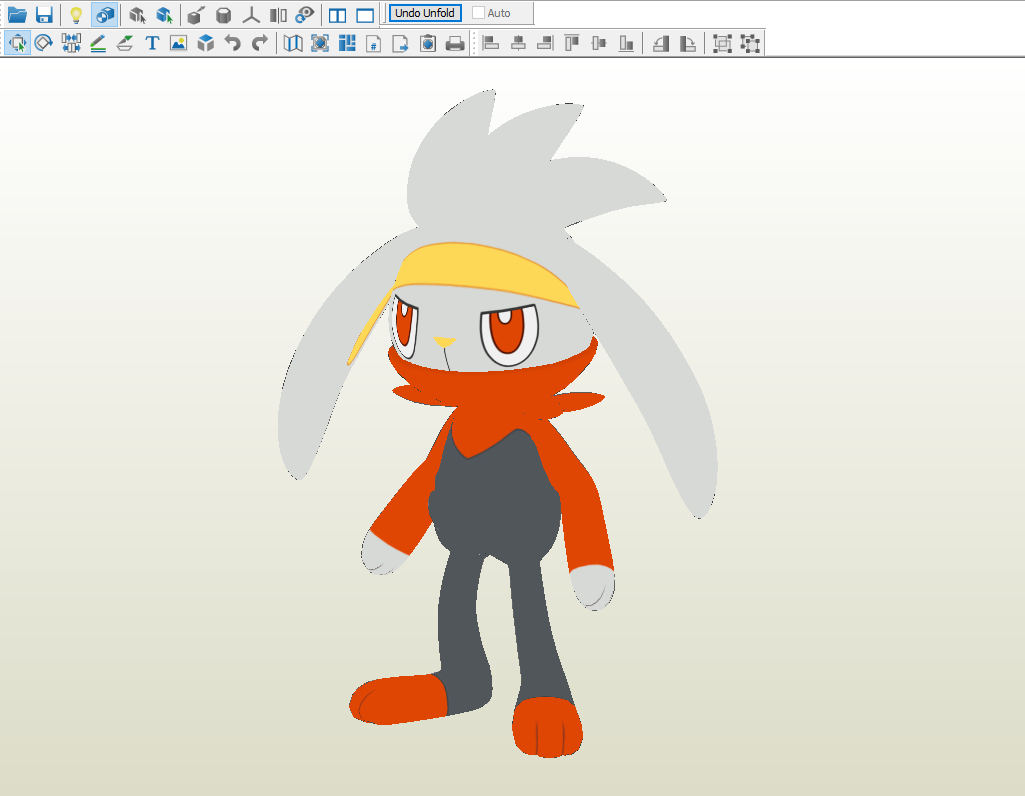Switch to the split two-pane window layout
1025x796 pixels.
pyautogui.click(x=337, y=14)
